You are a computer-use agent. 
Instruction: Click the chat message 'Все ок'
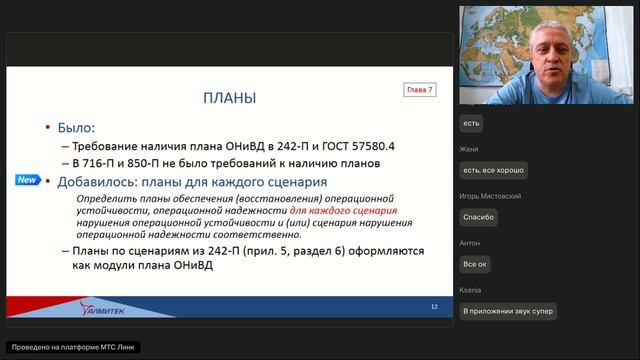475,264
